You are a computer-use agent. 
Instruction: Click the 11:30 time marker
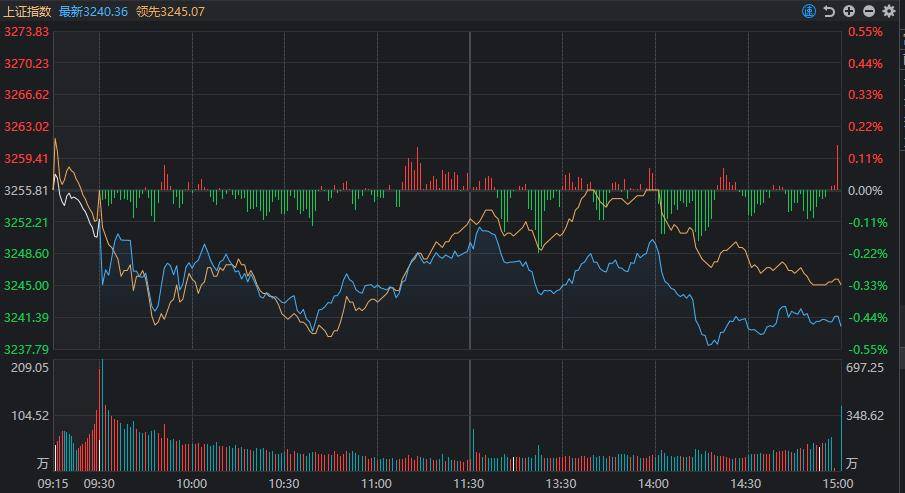(469, 484)
